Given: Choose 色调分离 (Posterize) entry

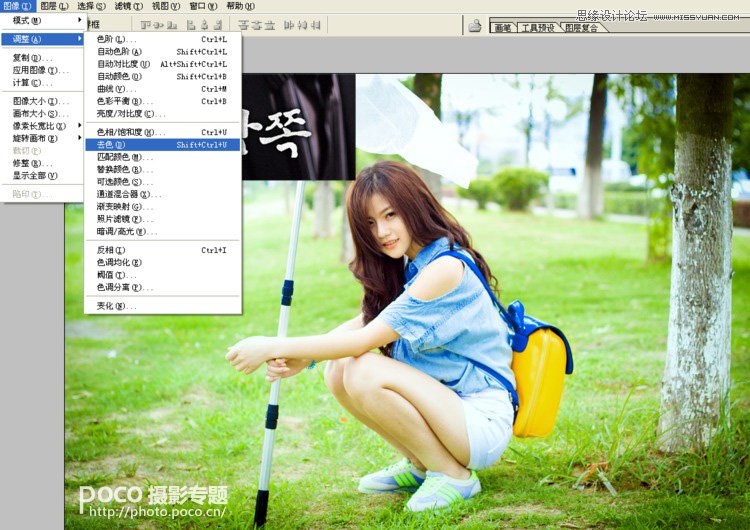Looking at the screenshot, I should 163,287.
